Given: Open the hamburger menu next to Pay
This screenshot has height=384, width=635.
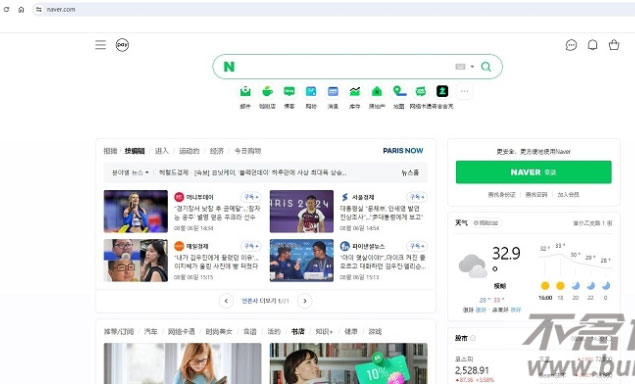Looking at the screenshot, I should pyautogui.click(x=100, y=45).
